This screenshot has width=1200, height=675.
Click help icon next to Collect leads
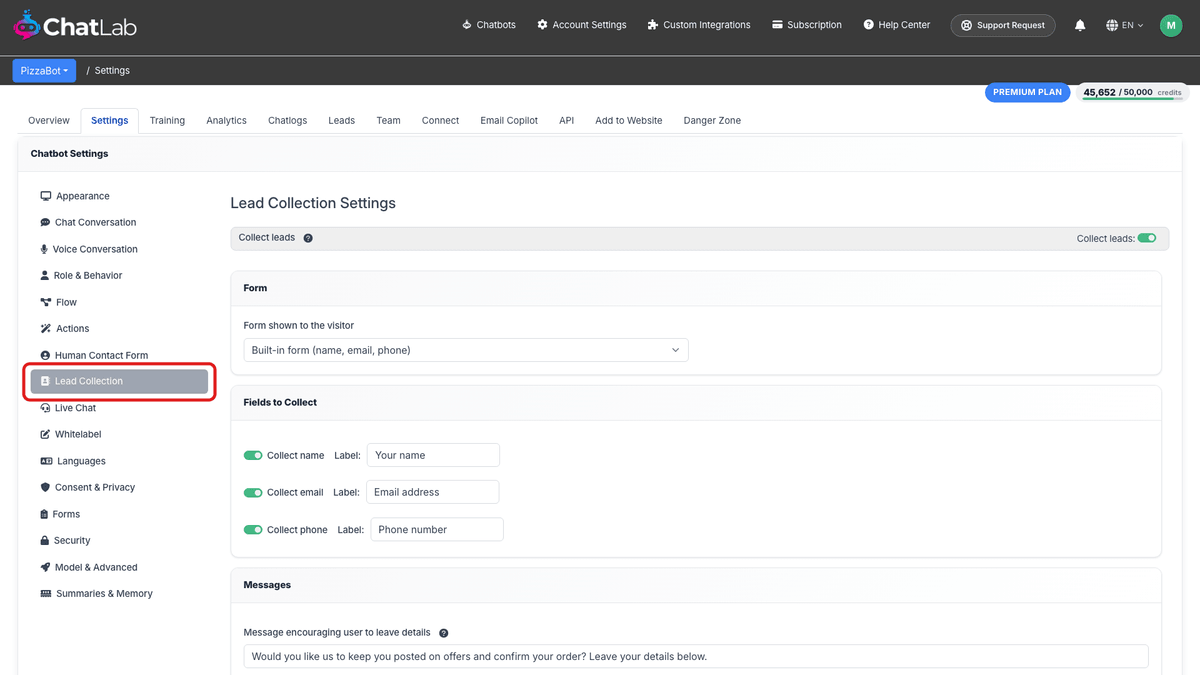coord(308,238)
